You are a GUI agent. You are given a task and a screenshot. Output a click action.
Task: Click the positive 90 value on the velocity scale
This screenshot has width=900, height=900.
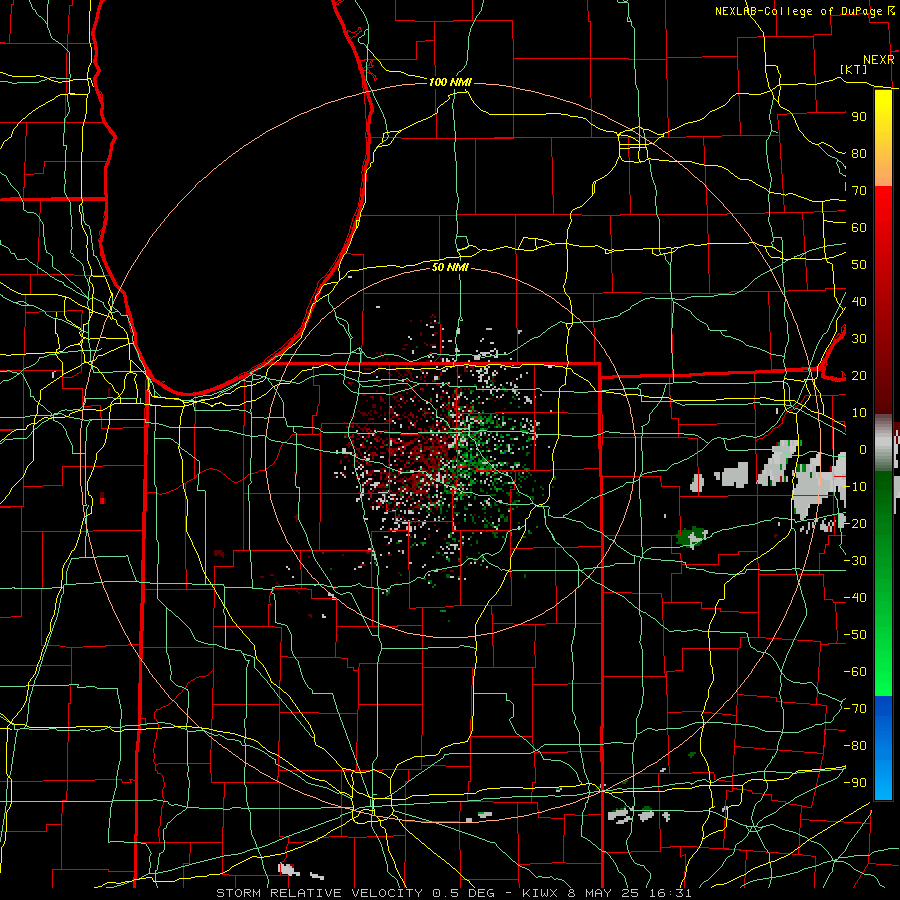point(859,117)
